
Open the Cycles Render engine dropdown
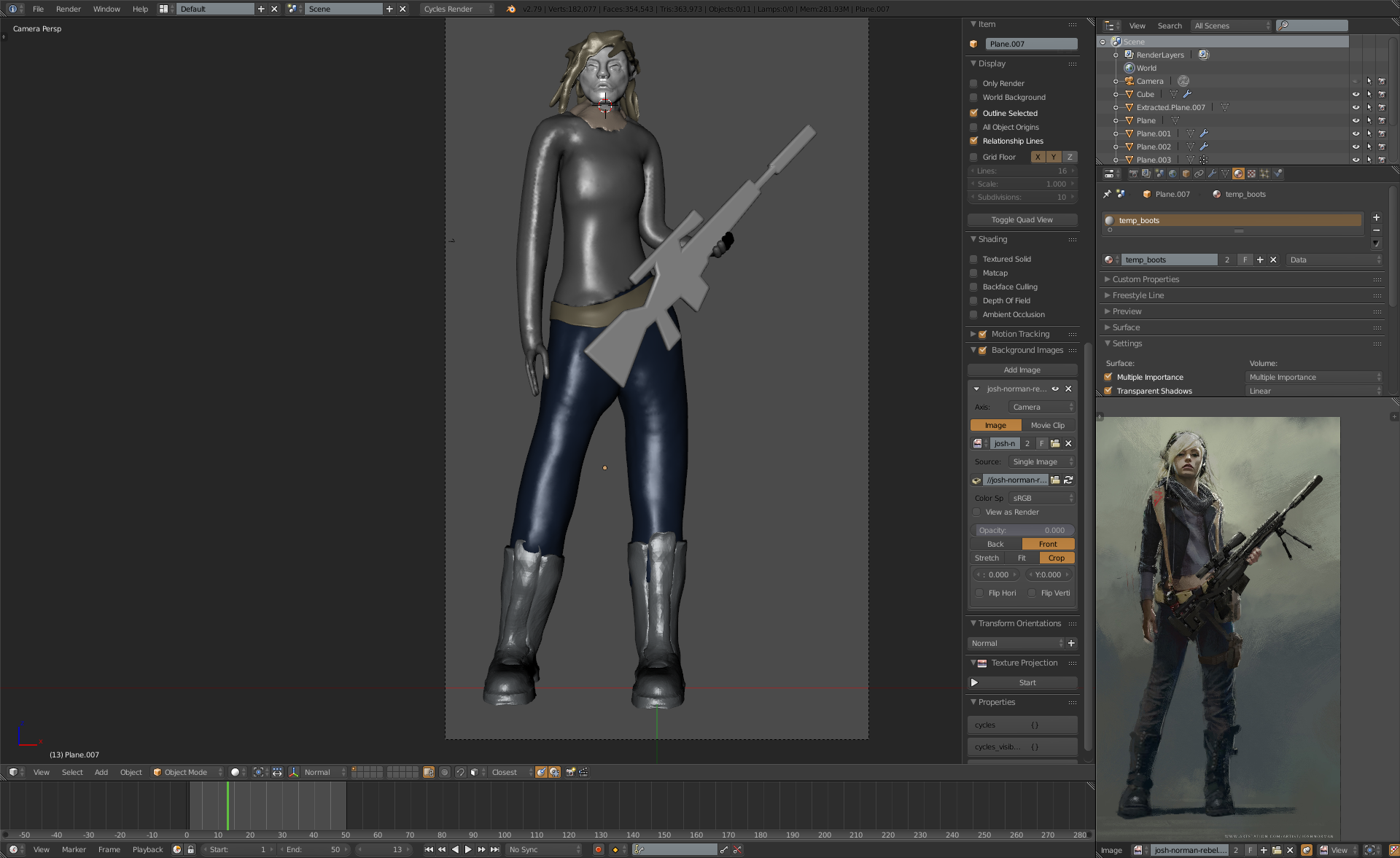tap(458, 9)
